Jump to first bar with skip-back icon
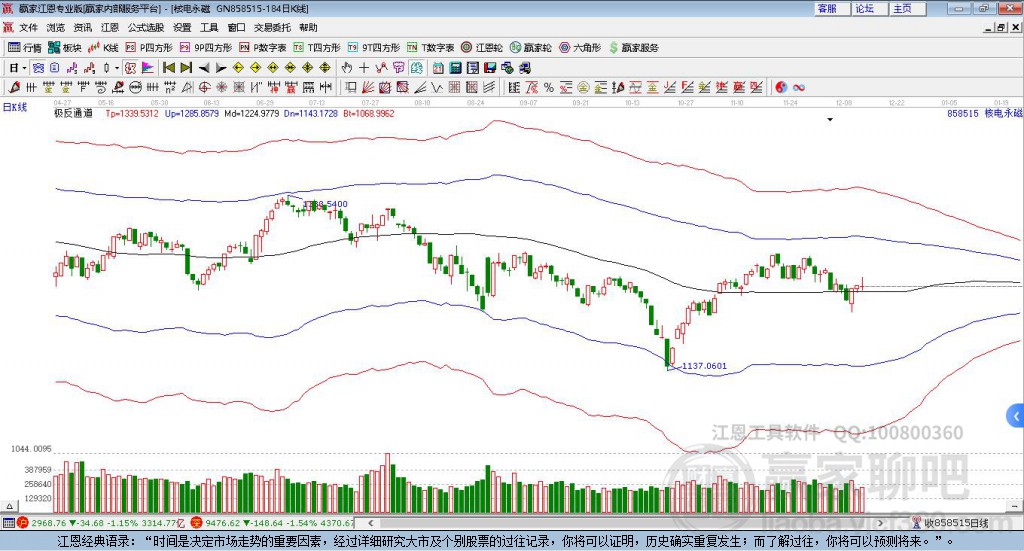The height and width of the screenshot is (551, 1024). pyautogui.click(x=168, y=68)
